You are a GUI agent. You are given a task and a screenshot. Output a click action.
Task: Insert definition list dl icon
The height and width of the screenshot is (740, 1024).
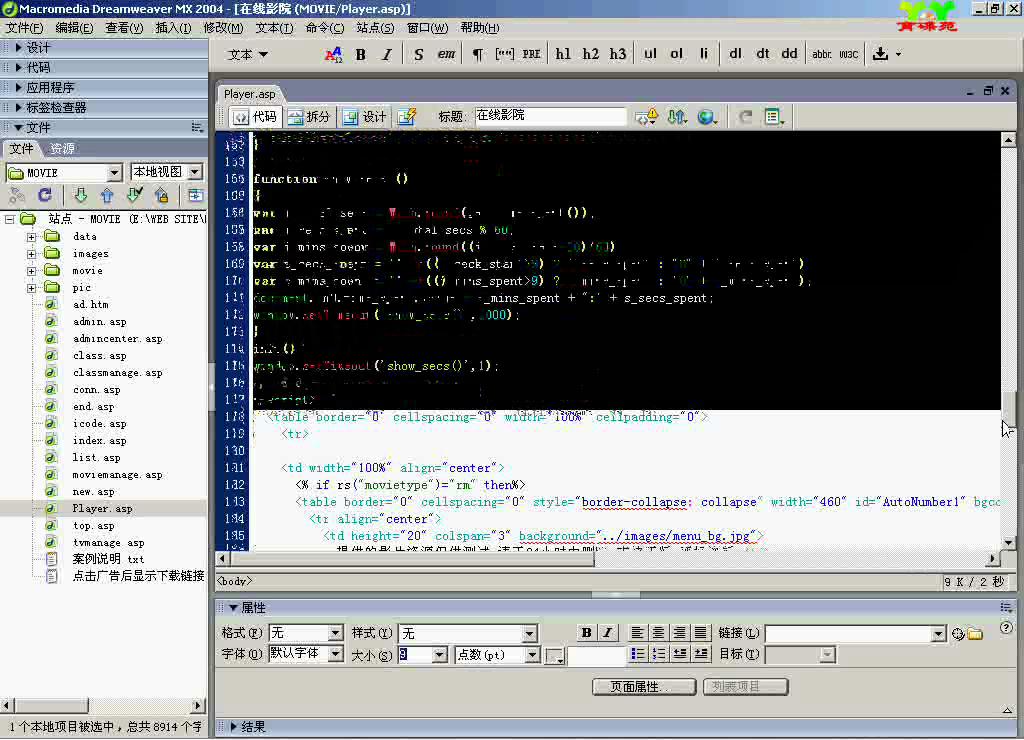point(735,54)
